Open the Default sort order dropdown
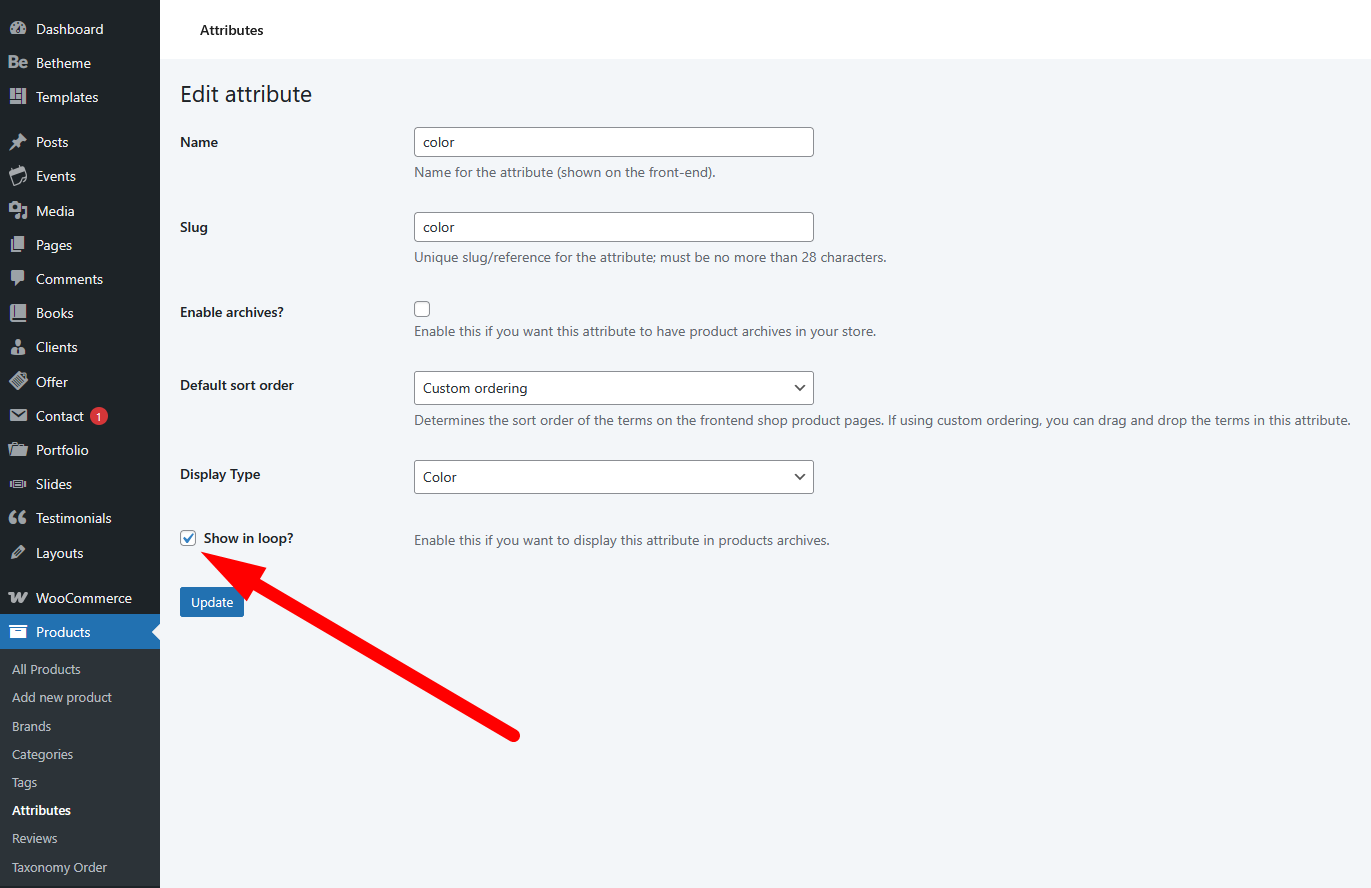 [x=613, y=388]
